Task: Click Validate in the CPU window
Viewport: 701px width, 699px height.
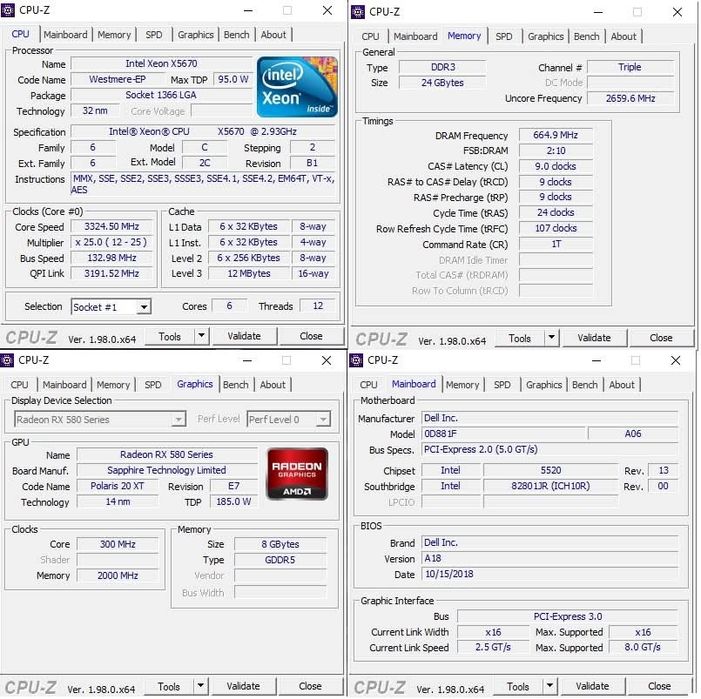Action: pos(244,336)
